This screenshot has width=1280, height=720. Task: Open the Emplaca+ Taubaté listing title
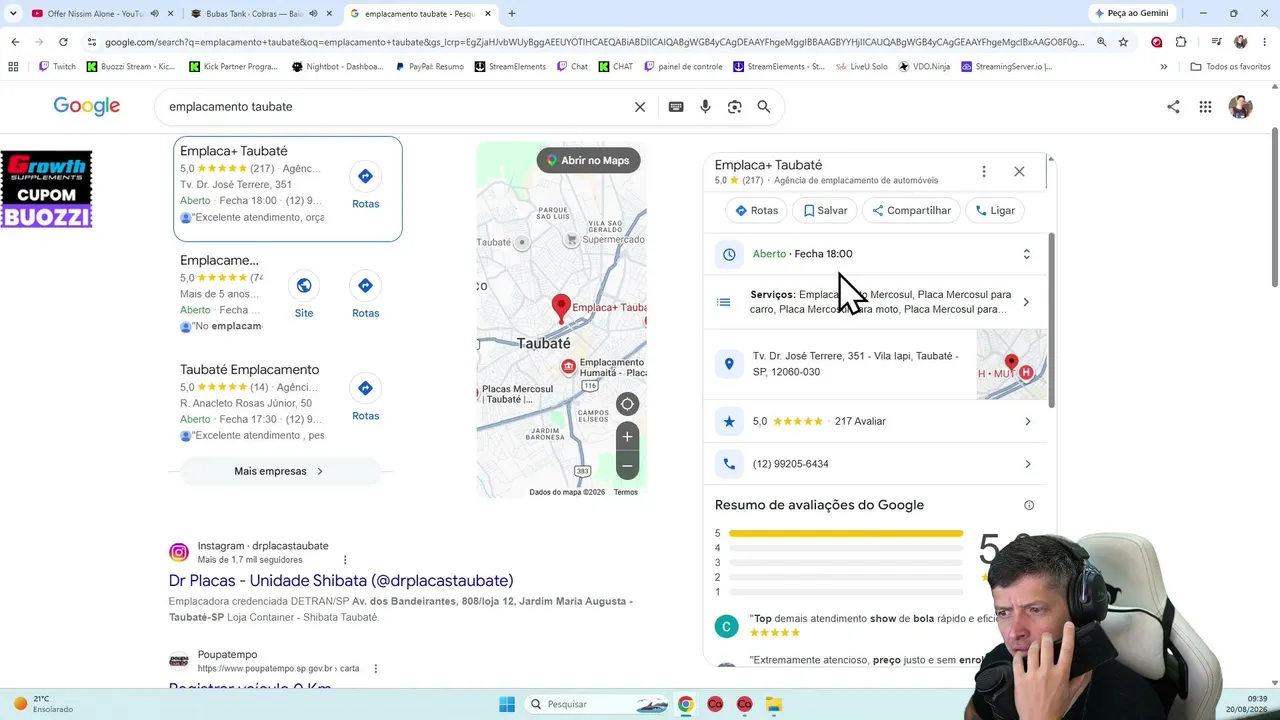coord(234,151)
